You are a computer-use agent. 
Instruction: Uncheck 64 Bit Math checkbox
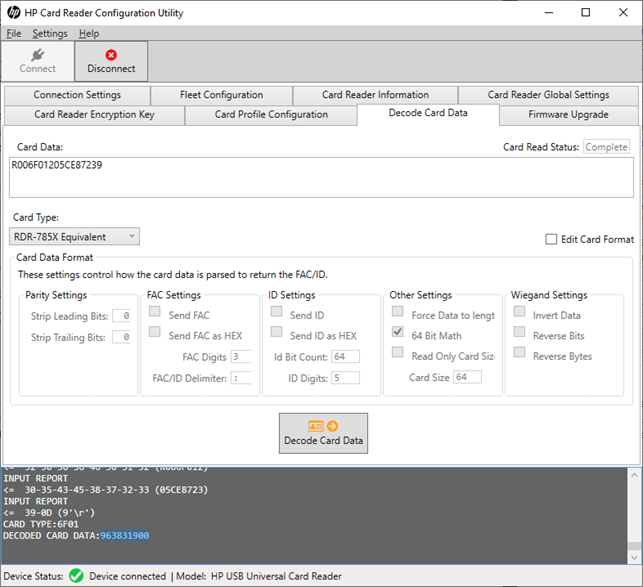point(397,331)
